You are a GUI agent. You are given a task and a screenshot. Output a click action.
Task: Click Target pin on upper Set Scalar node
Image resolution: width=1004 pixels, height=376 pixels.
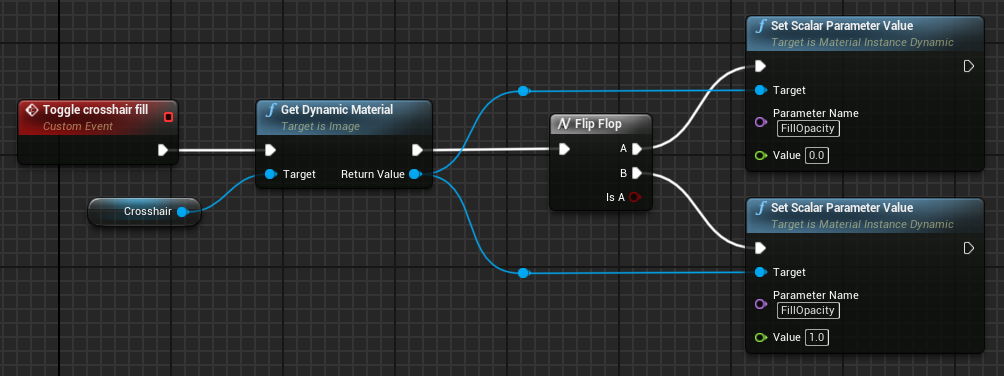point(761,90)
